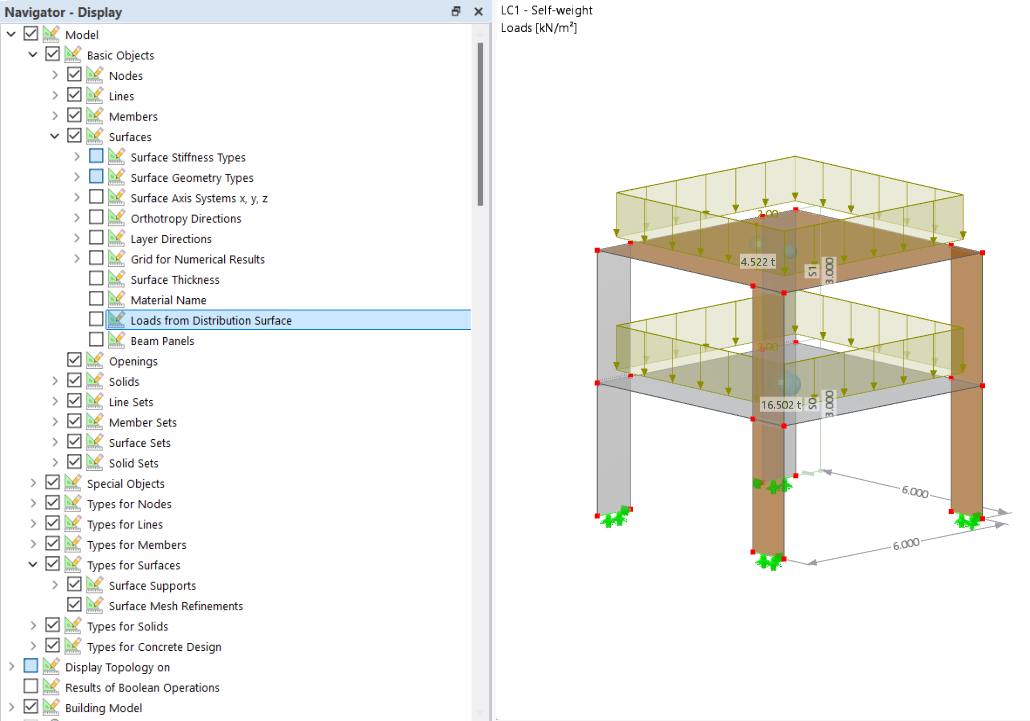The image size is (1030, 721).
Task: Click the icon beside Loads from Distribution Surface
Action: tap(116, 319)
